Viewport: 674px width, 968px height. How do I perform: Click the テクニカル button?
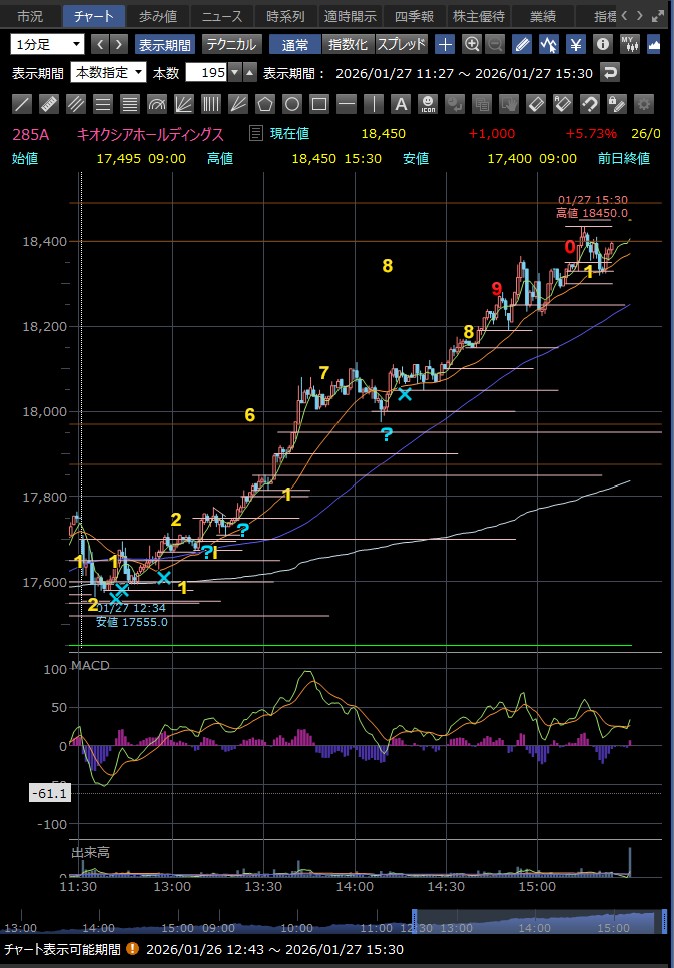[x=232, y=44]
